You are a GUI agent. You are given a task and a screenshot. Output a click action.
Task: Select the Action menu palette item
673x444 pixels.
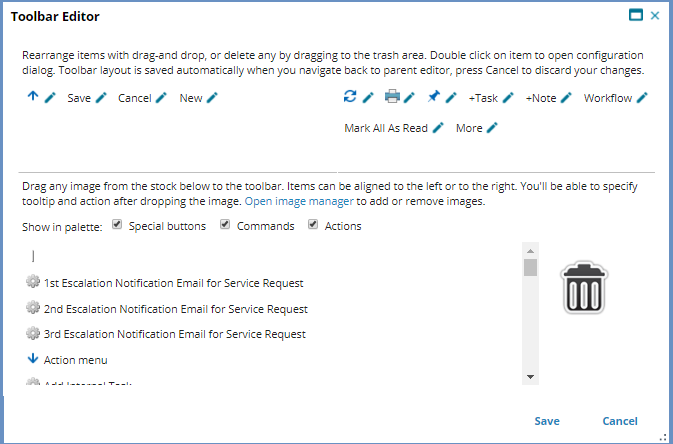tap(75, 359)
